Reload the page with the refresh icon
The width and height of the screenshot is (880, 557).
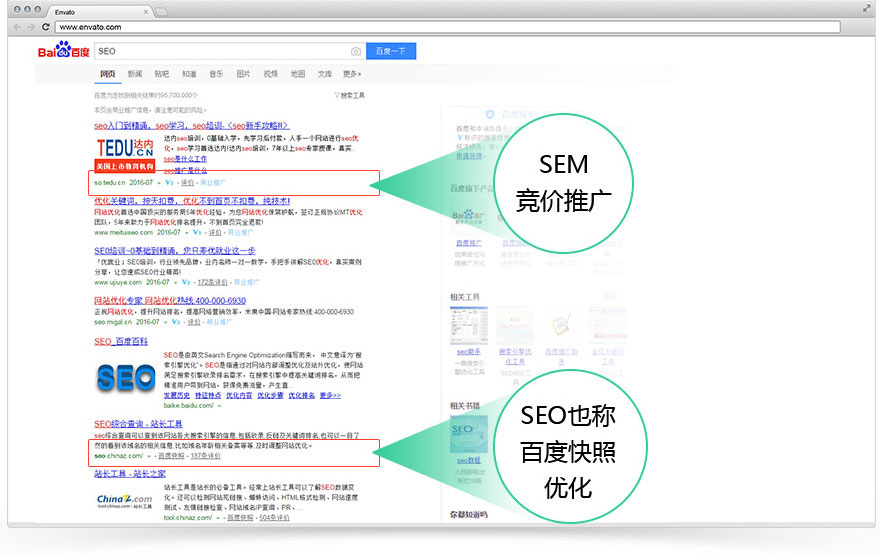click(x=45, y=26)
